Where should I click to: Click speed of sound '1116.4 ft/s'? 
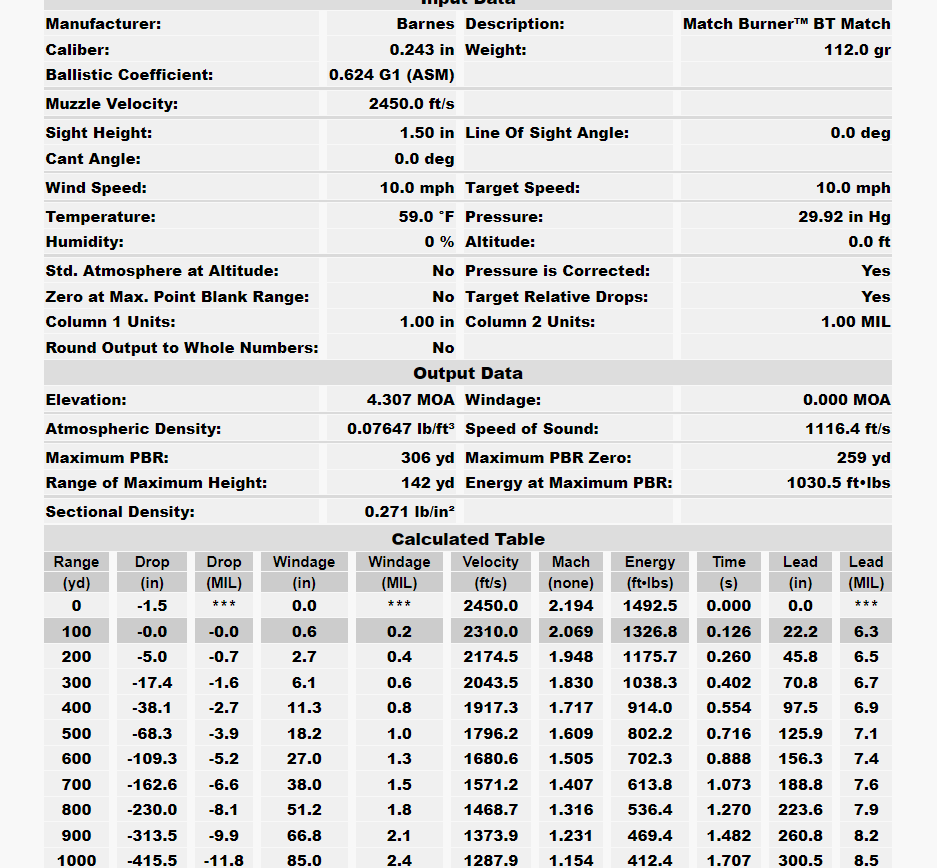pos(847,429)
